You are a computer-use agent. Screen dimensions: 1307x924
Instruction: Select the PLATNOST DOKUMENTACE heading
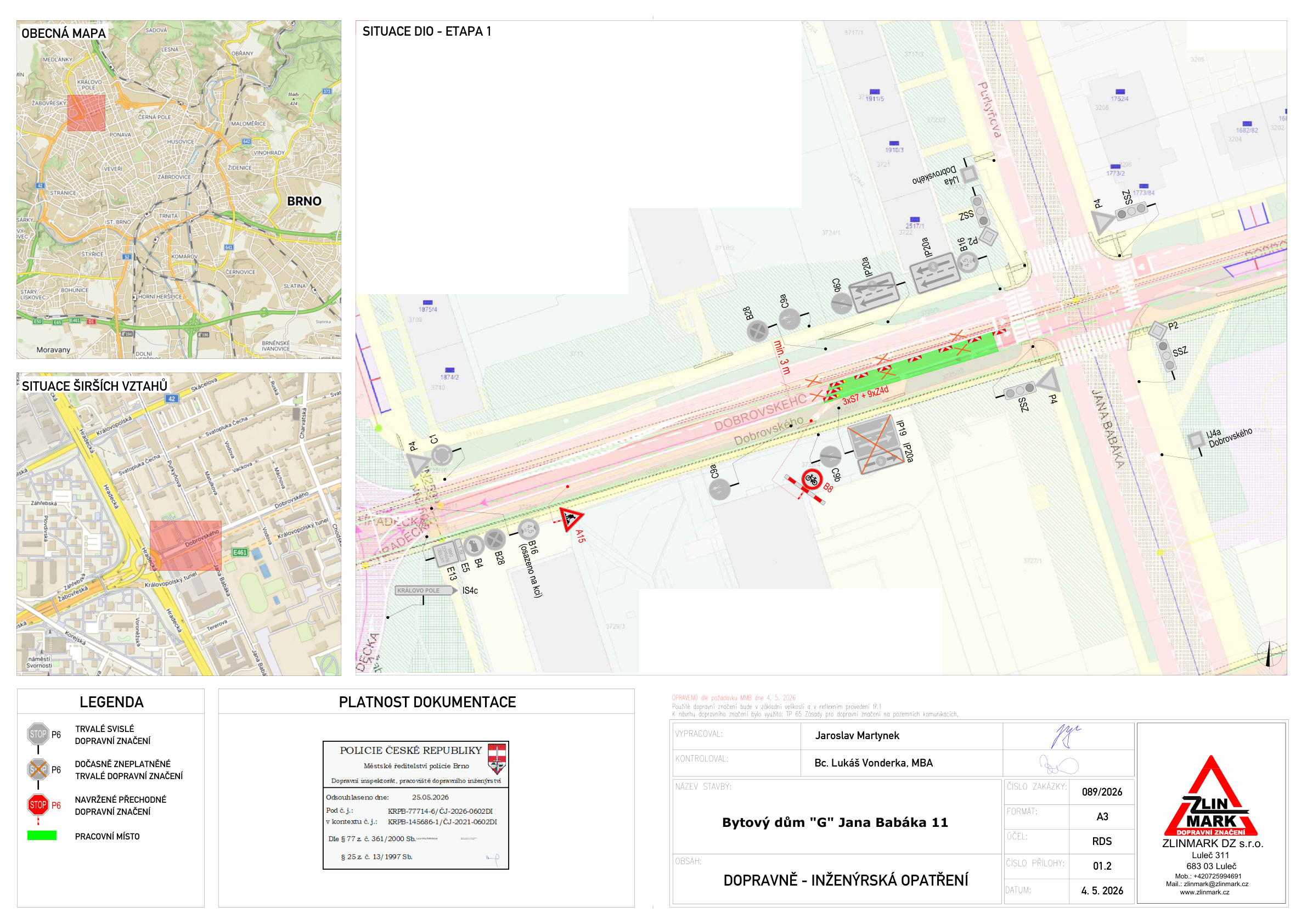427,702
